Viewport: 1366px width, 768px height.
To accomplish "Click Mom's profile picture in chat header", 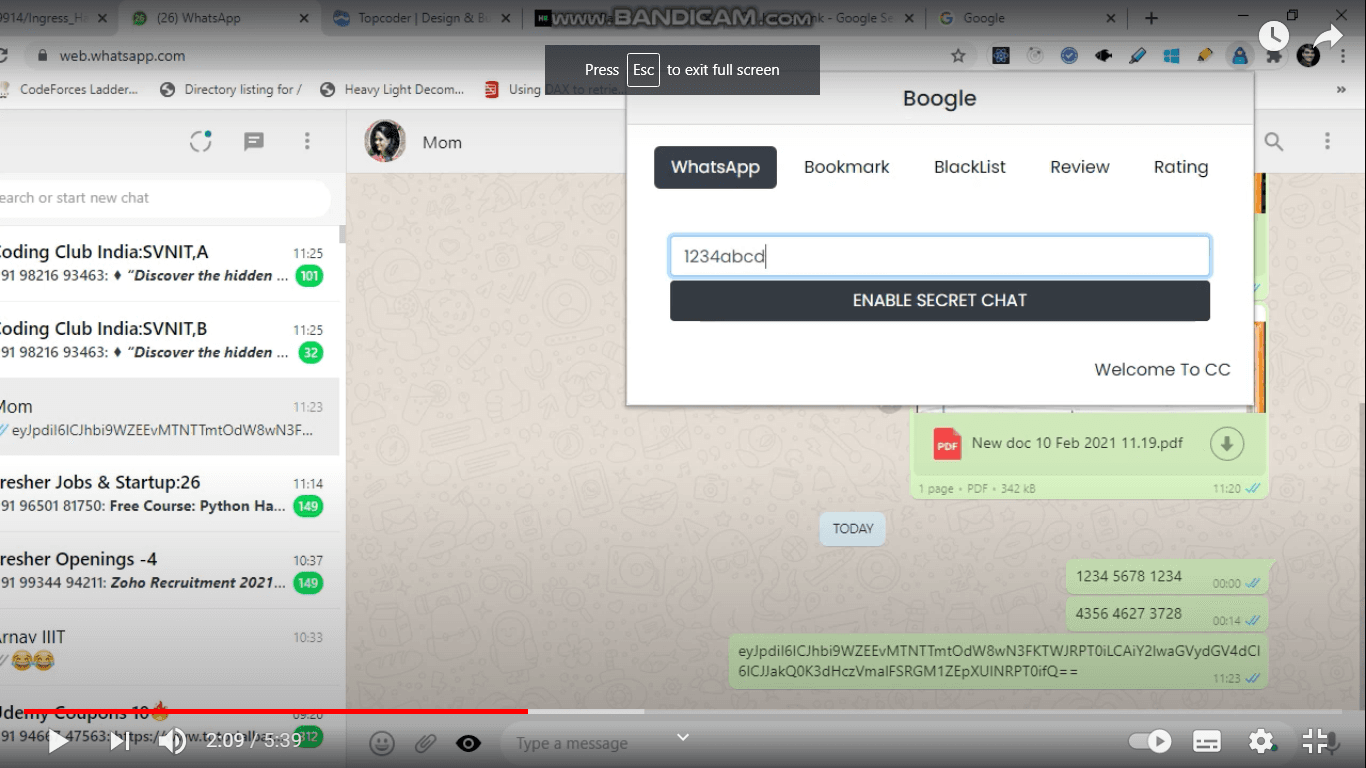I will pos(385,142).
